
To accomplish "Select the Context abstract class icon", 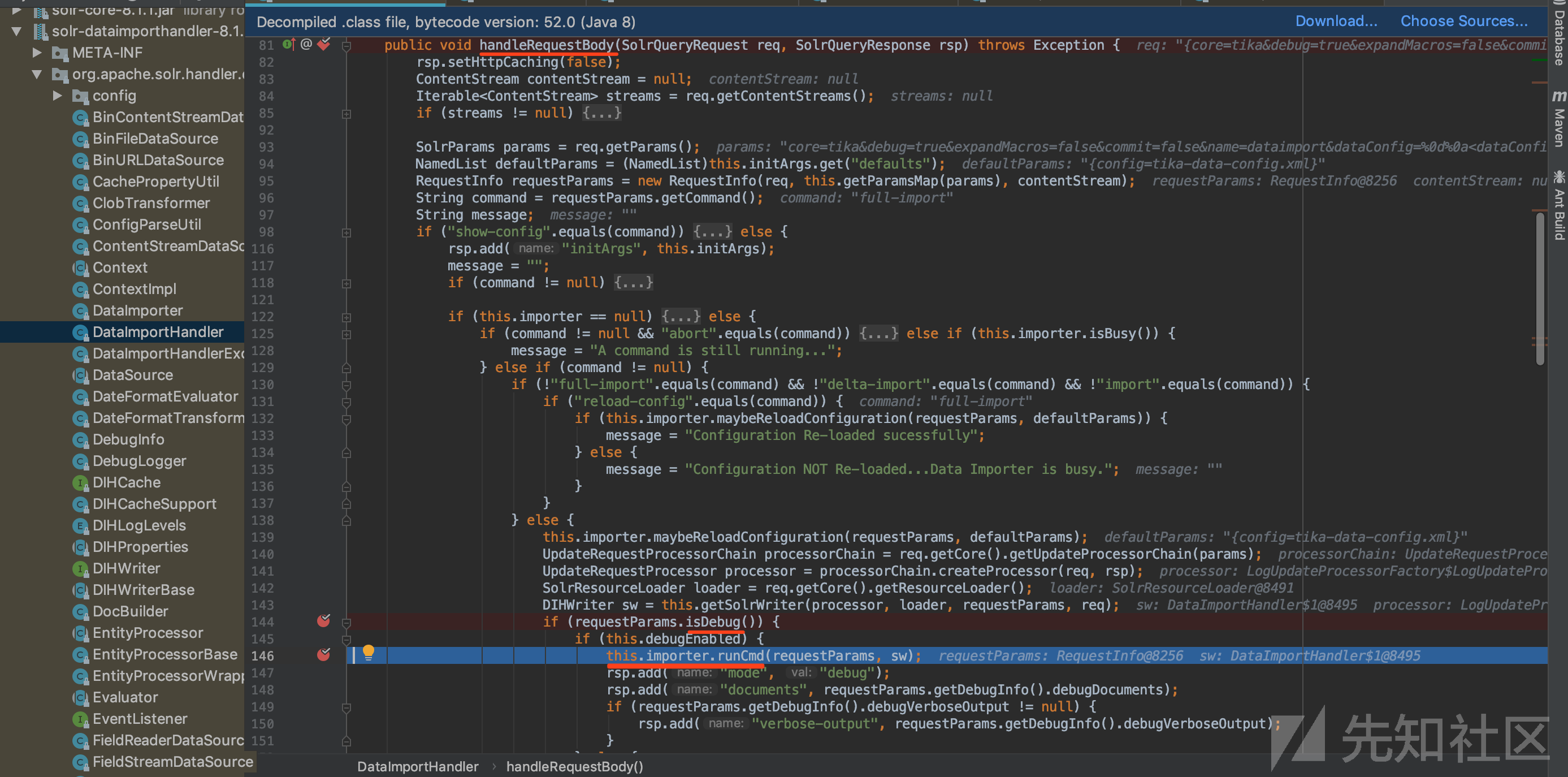I will point(80,268).
